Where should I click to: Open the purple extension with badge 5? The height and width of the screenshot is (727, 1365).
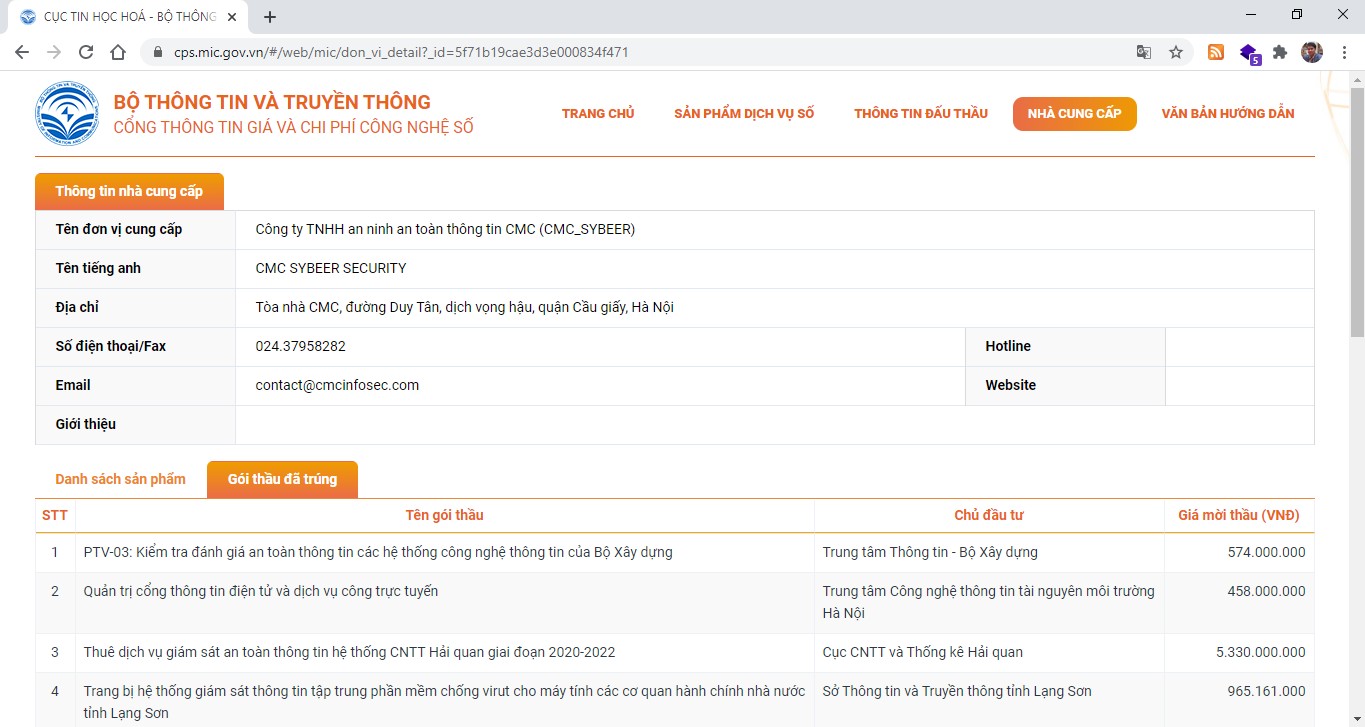[1249, 53]
